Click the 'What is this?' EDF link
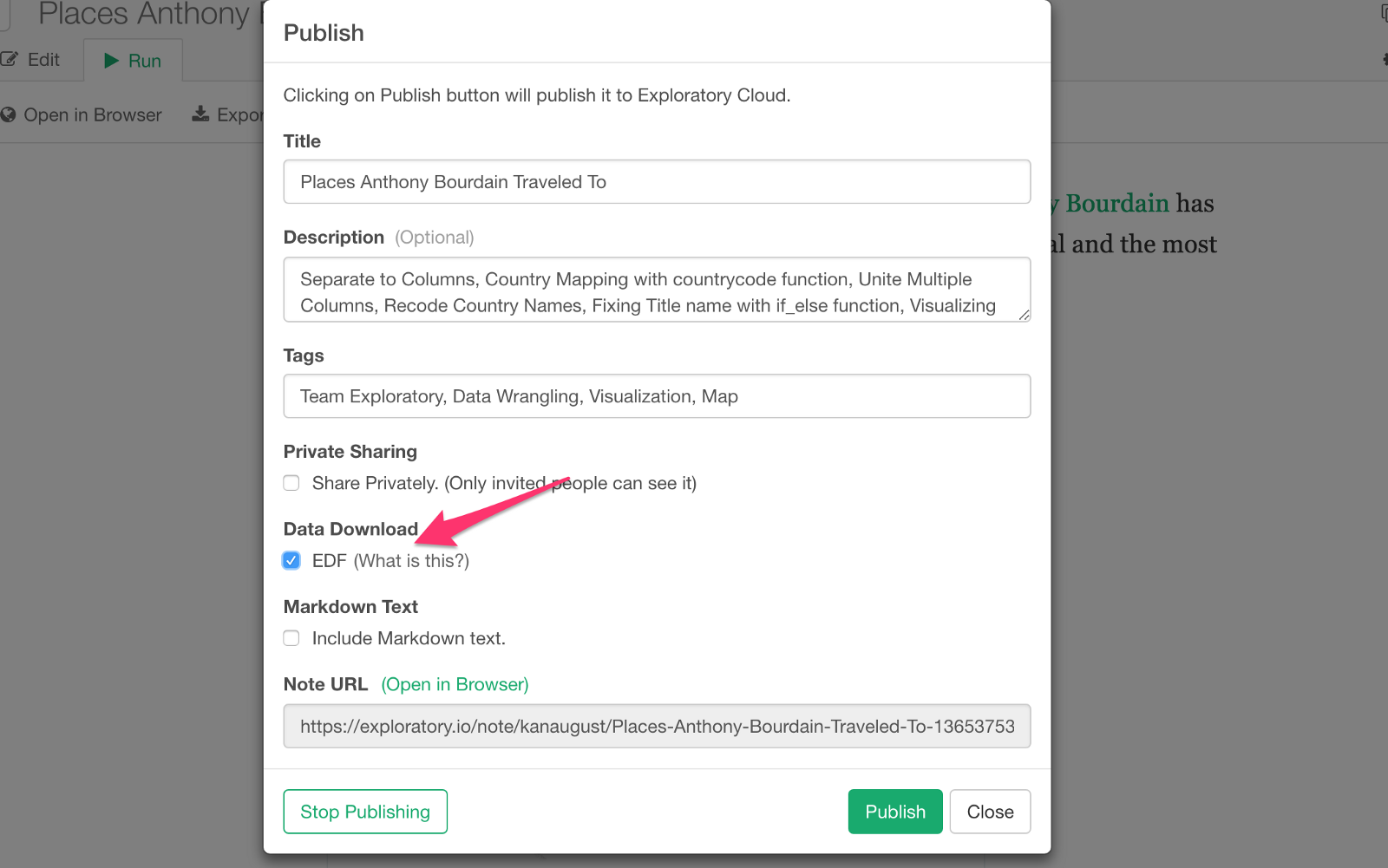This screenshot has height=868, width=1388. pos(411,561)
